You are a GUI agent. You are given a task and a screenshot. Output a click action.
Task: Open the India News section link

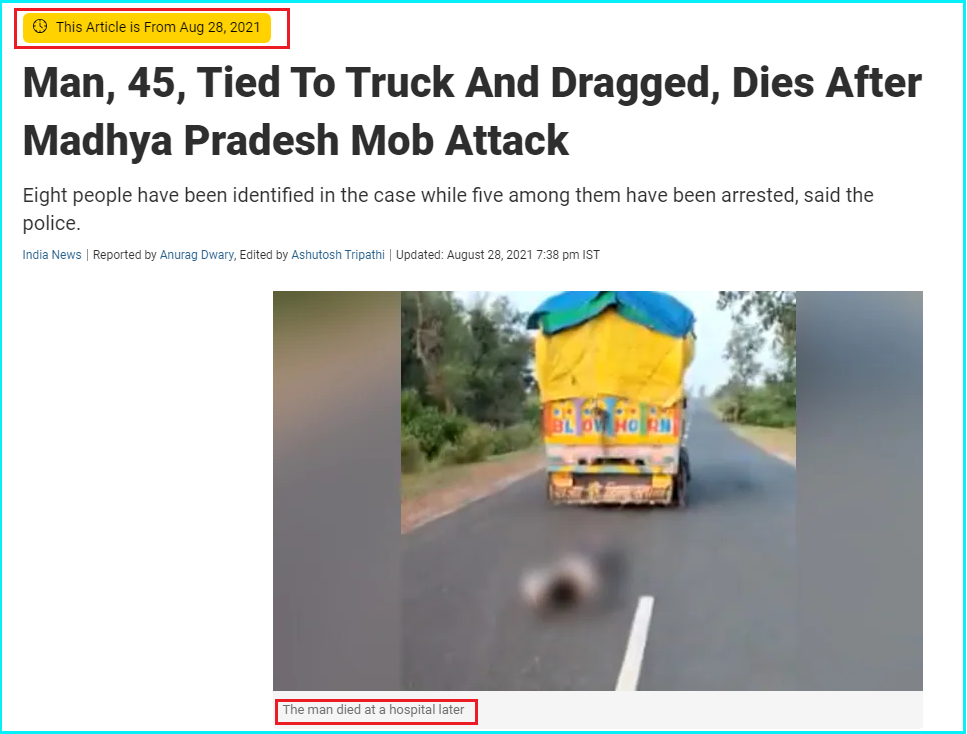(x=52, y=255)
